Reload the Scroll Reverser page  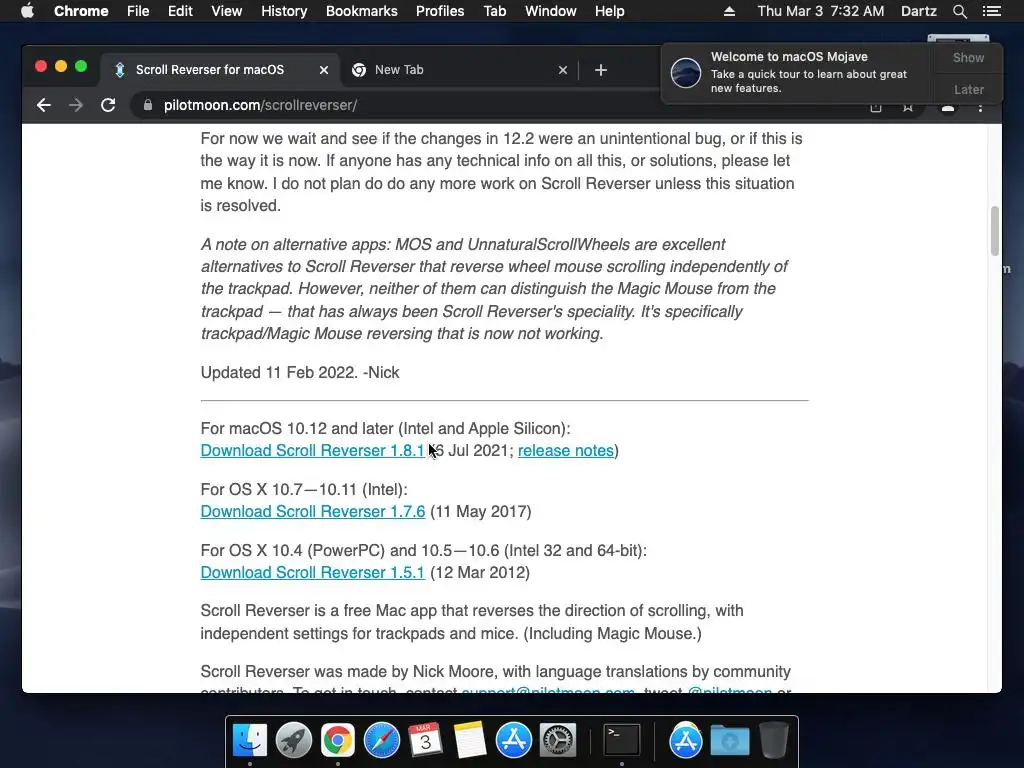[x=108, y=105]
